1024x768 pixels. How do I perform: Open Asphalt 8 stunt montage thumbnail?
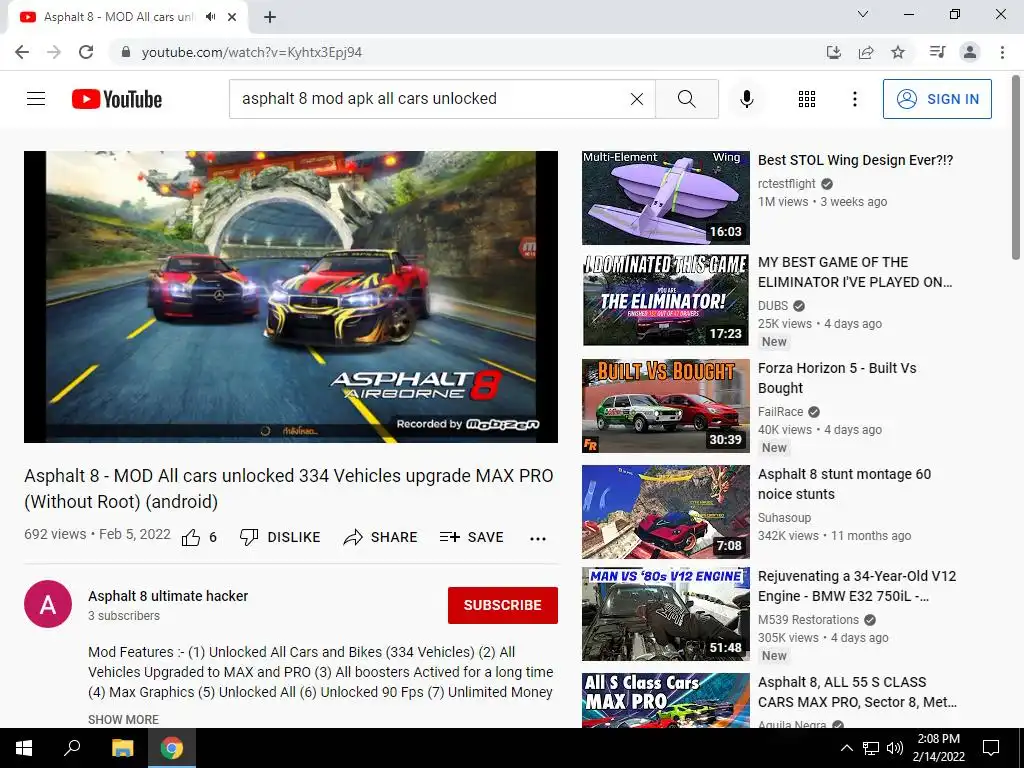[x=665, y=511]
